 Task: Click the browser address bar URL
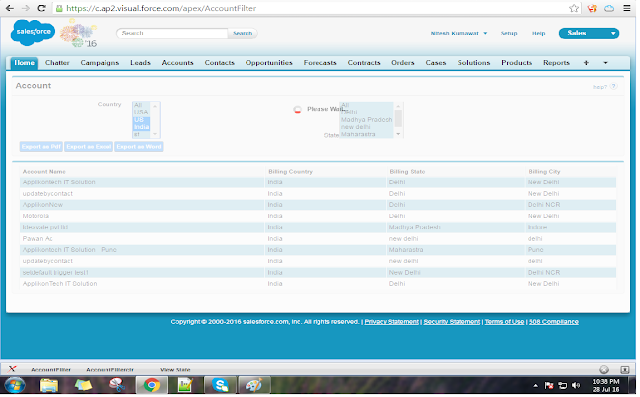coord(161,8)
